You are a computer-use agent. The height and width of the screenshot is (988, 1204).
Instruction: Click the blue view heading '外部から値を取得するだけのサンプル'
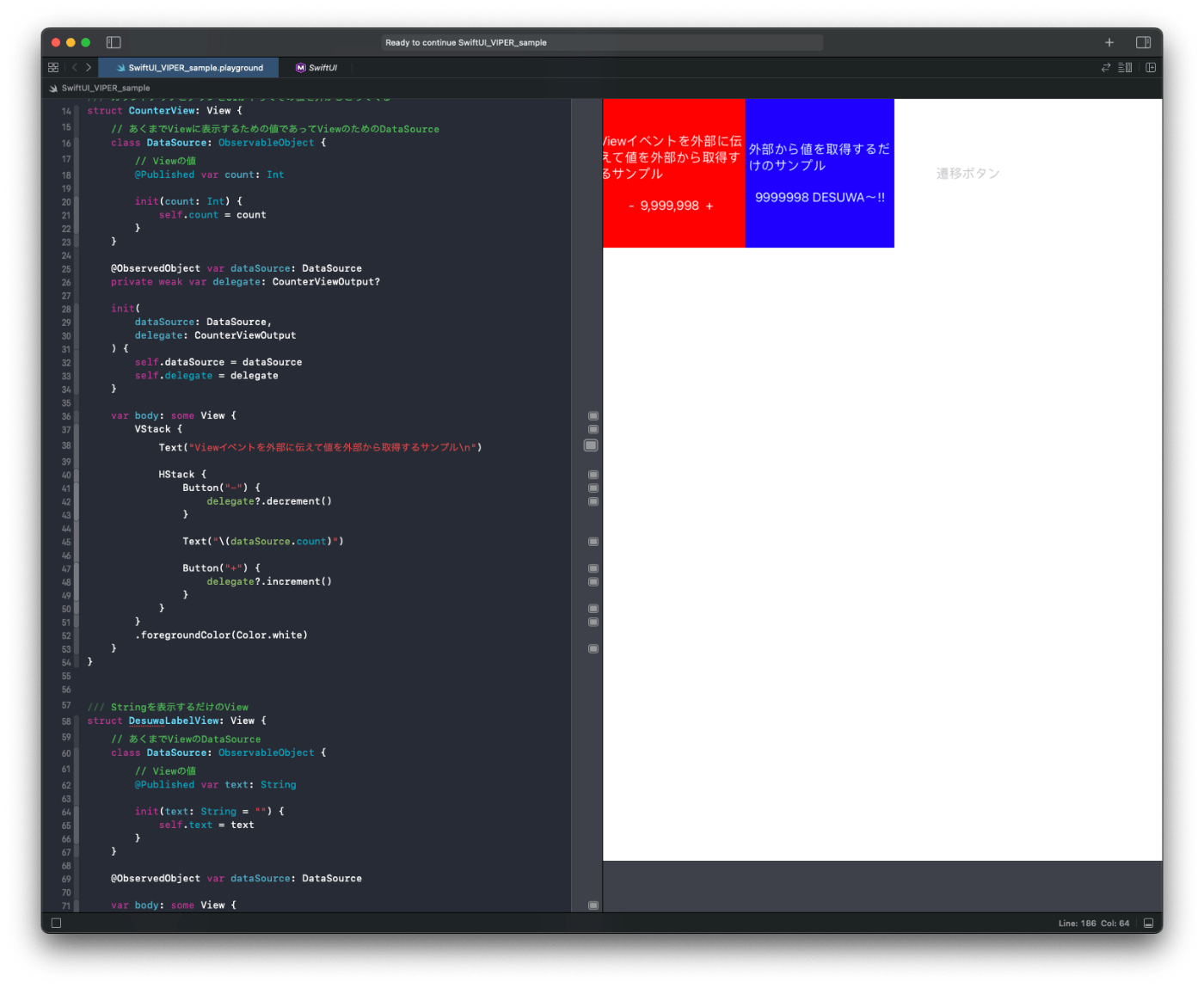[x=819, y=157]
